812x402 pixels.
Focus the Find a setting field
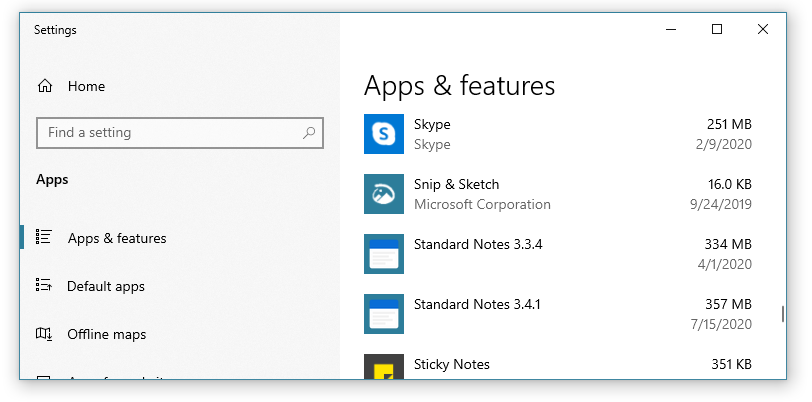click(180, 133)
